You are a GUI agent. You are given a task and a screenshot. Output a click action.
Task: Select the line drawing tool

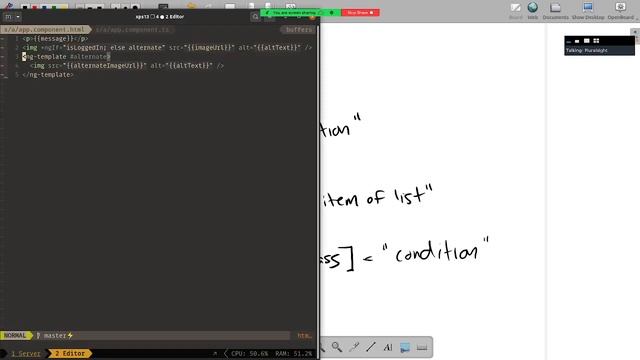pos(371,347)
